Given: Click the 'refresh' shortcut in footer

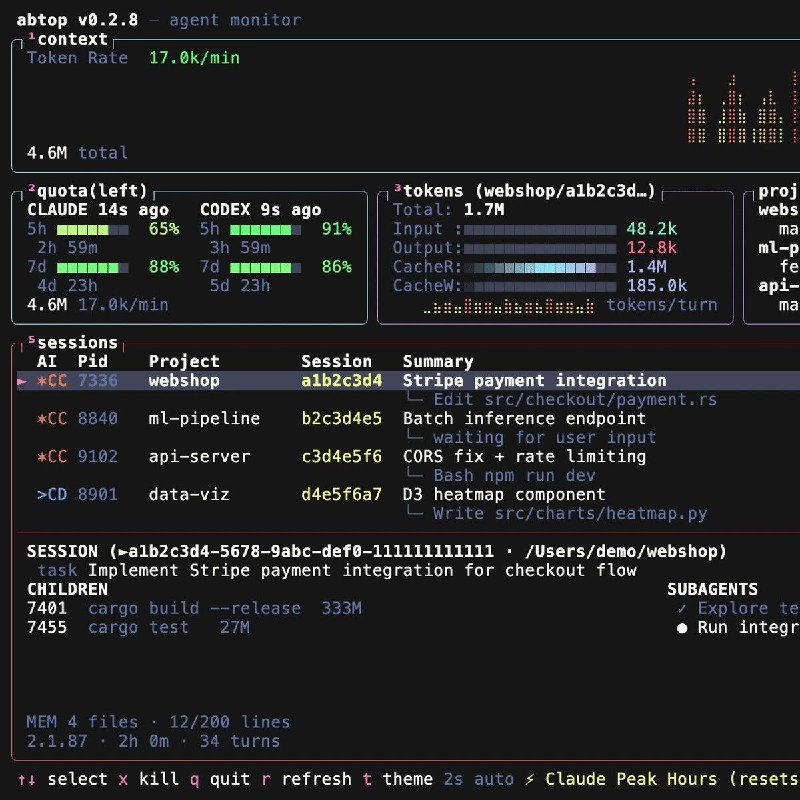Looking at the screenshot, I should [306, 779].
